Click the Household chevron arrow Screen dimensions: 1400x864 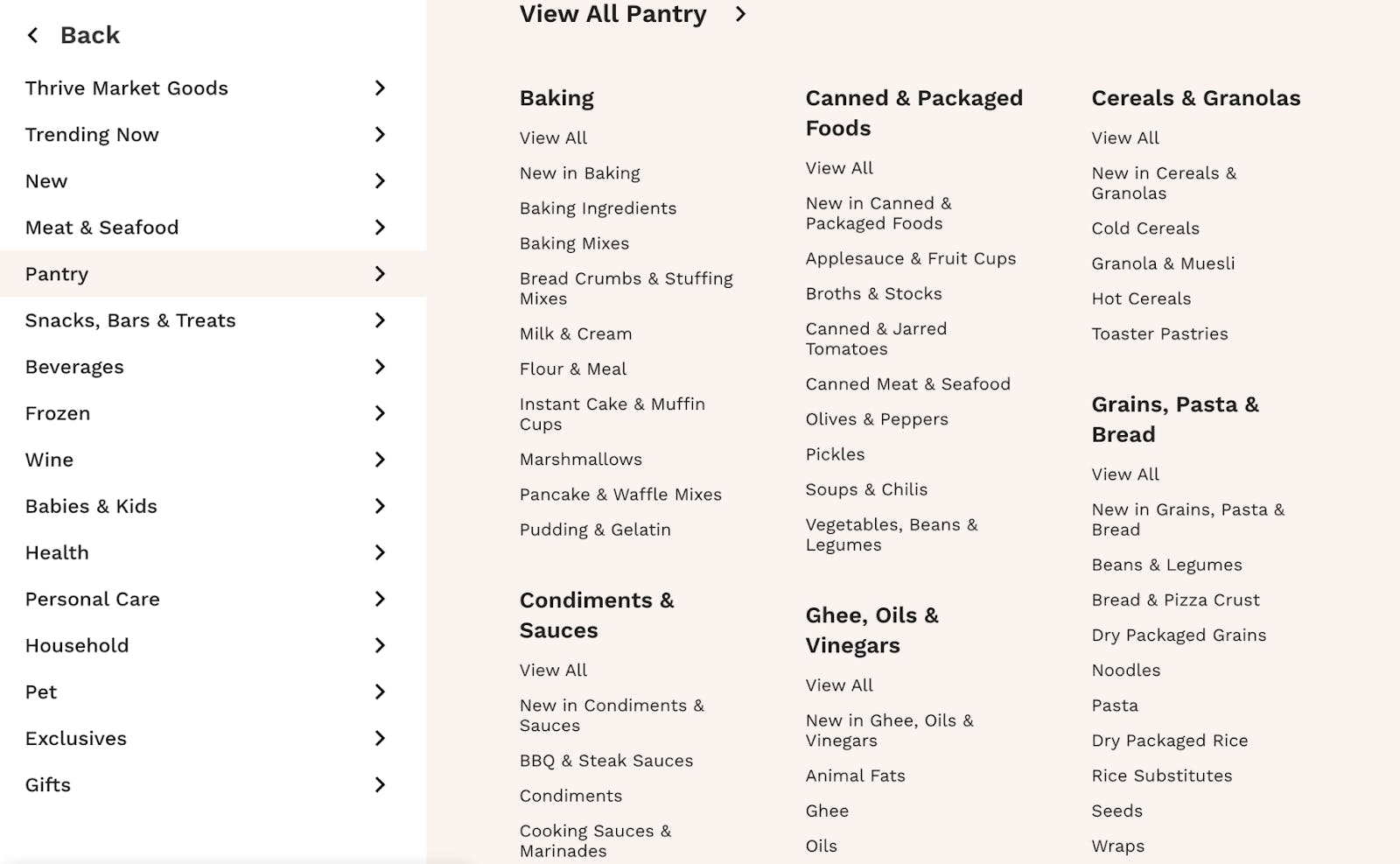380,645
